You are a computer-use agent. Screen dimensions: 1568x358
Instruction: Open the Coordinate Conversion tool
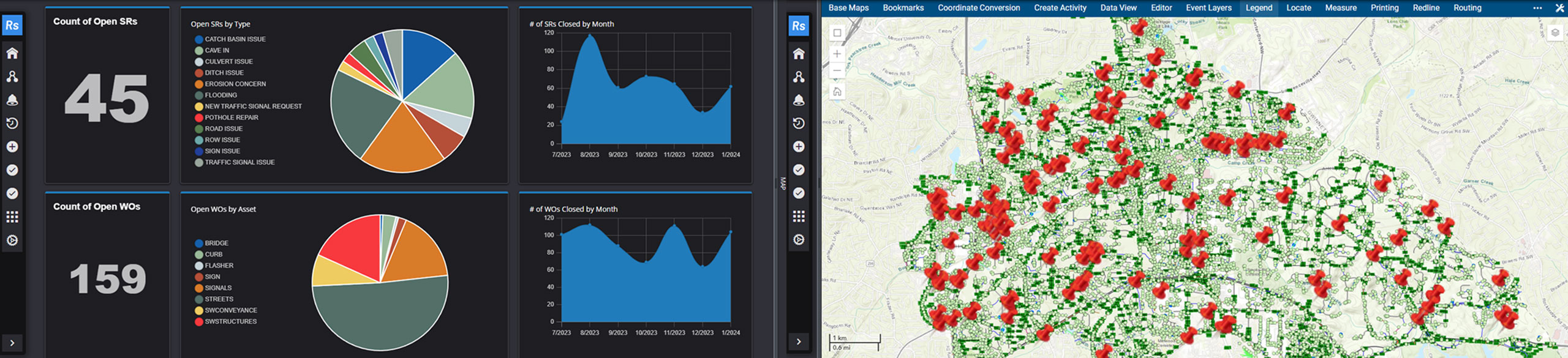[x=979, y=8]
